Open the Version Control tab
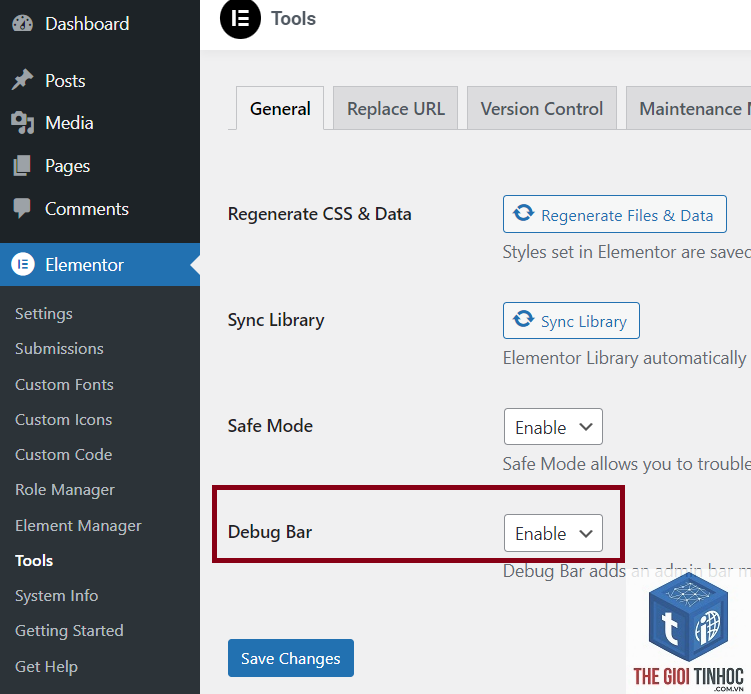This screenshot has width=751, height=694. click(x=542, y=108)
